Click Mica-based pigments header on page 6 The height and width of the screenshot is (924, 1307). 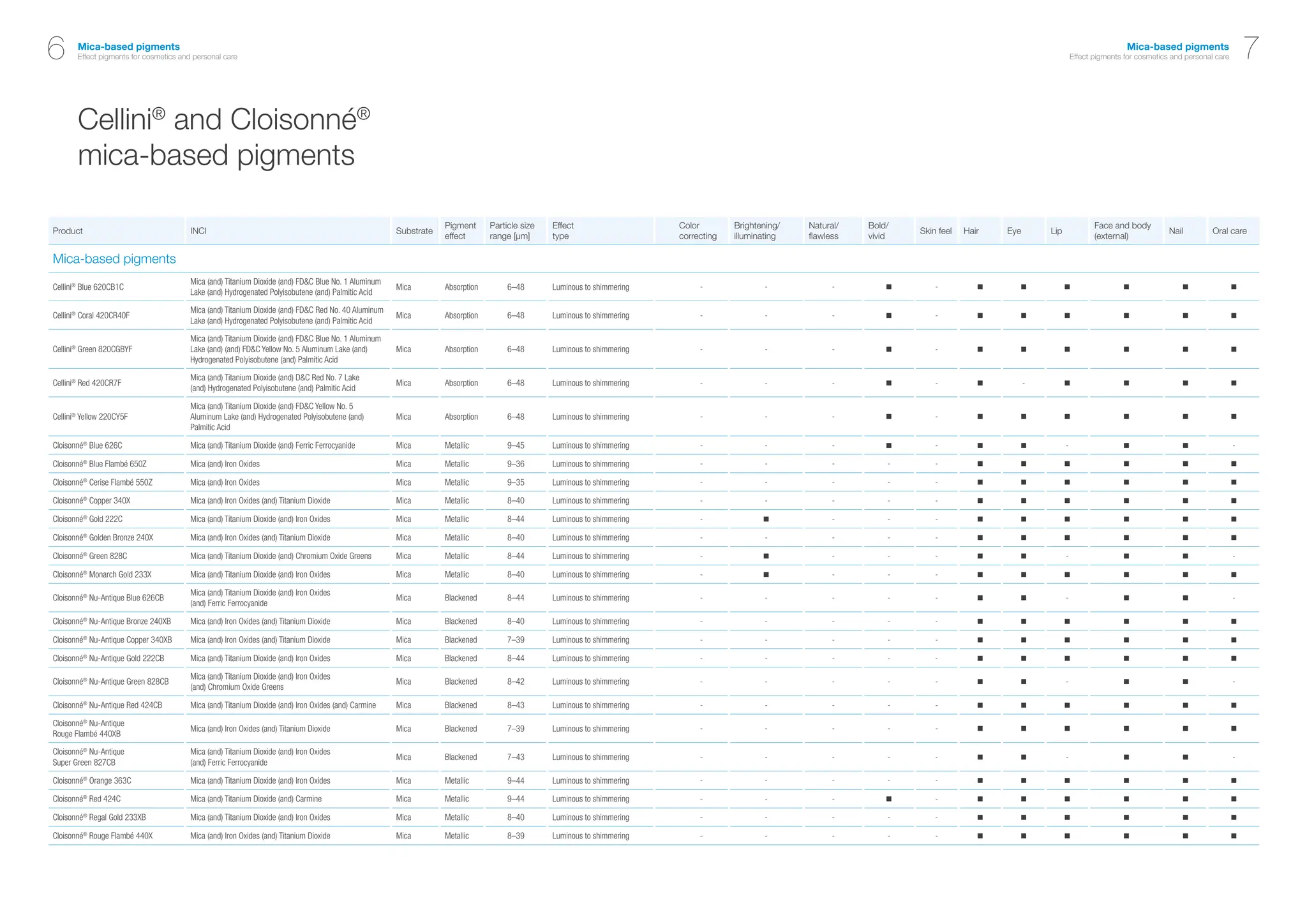click(x=129, y=47)
